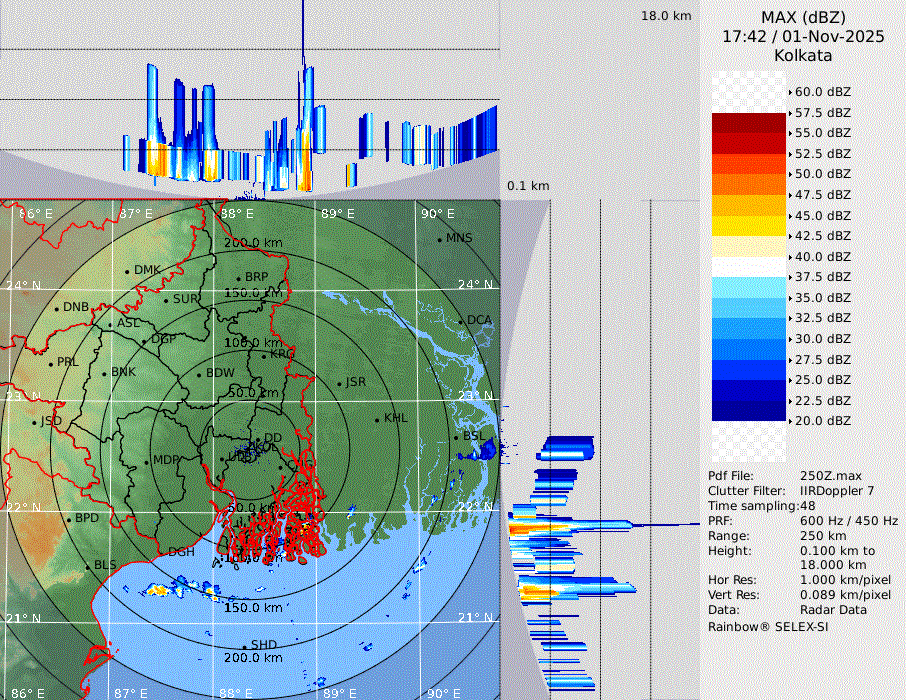Viewport: 906px width, 700px height.
Task: Click the 18.0 km height label
Action: (666, 16)
